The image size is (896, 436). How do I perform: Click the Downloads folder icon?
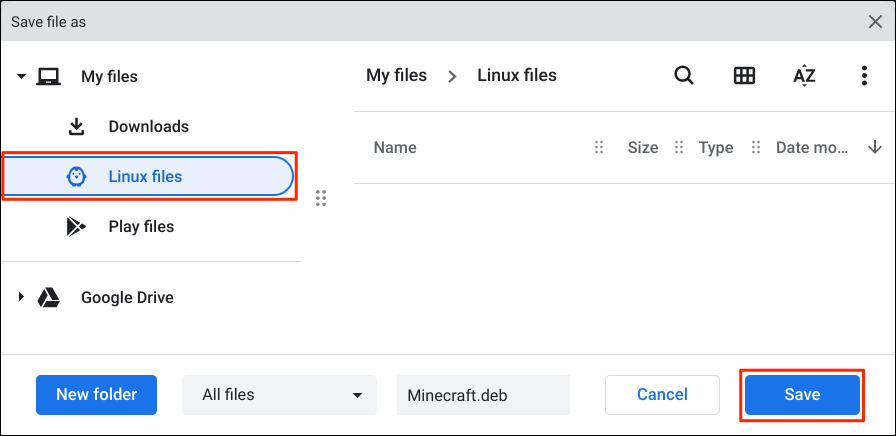tap(76, 127)
